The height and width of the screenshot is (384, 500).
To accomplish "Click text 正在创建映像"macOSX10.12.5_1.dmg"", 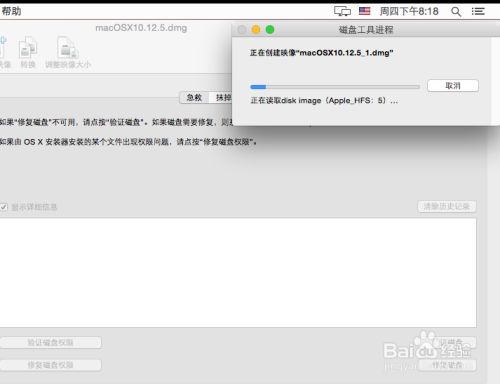I will tap(322, 53).
